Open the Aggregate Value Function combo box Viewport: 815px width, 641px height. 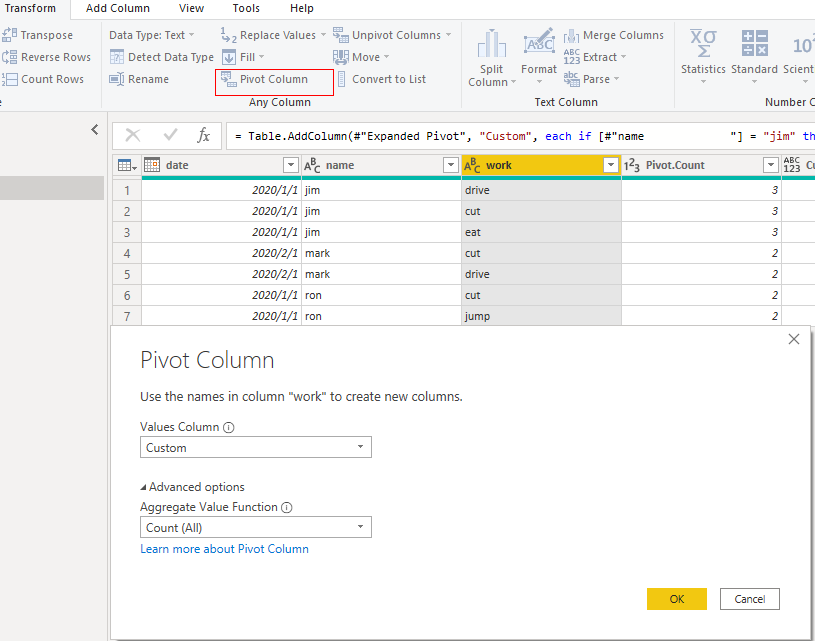(x=256, y=527)
